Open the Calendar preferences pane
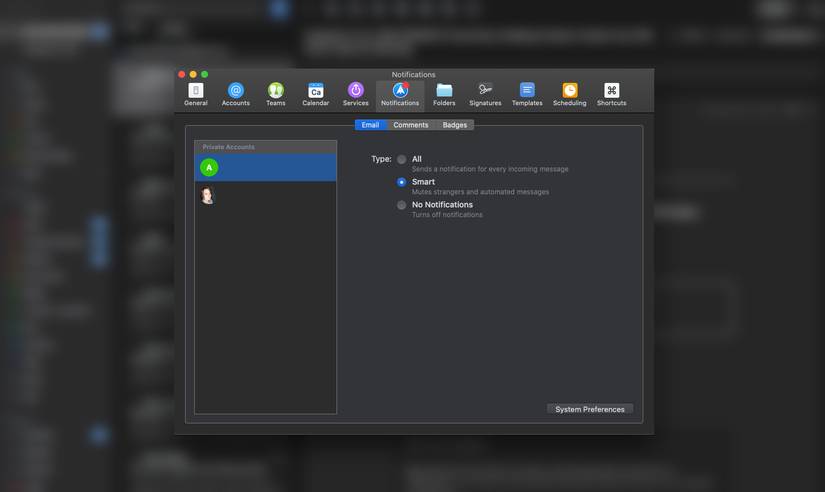The height and width of the screenshot is (492, 825). 316,95
